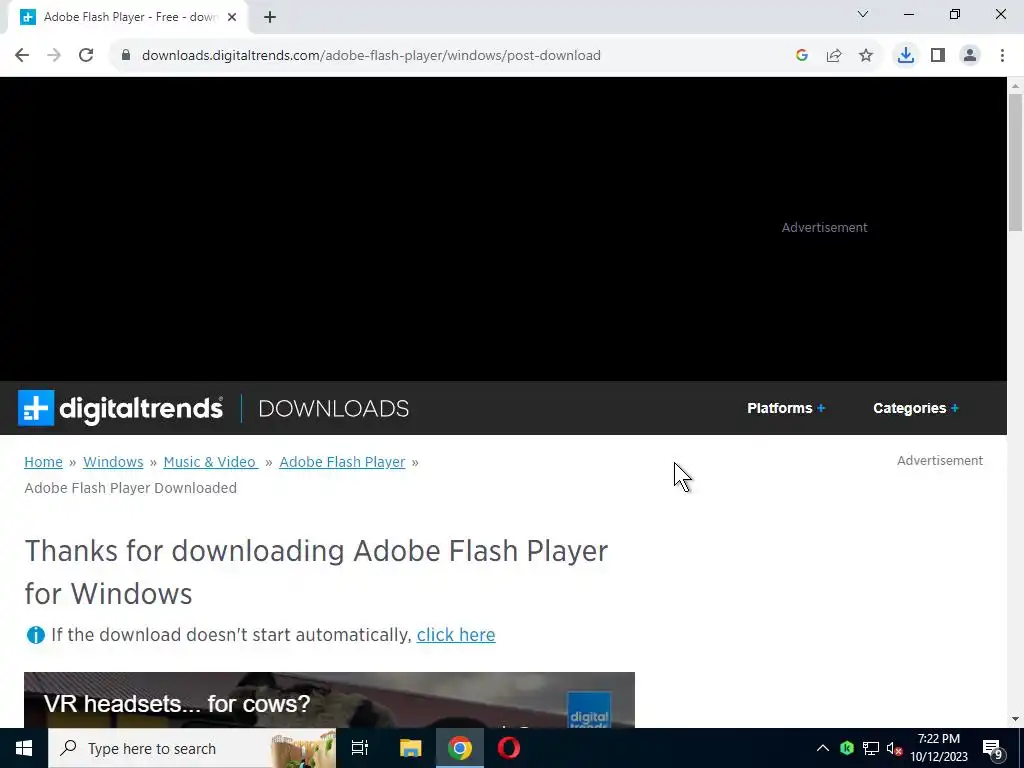This screenshot has height=768, width=1024.
Task: View site information via lock icon
Action: point(126,56)
